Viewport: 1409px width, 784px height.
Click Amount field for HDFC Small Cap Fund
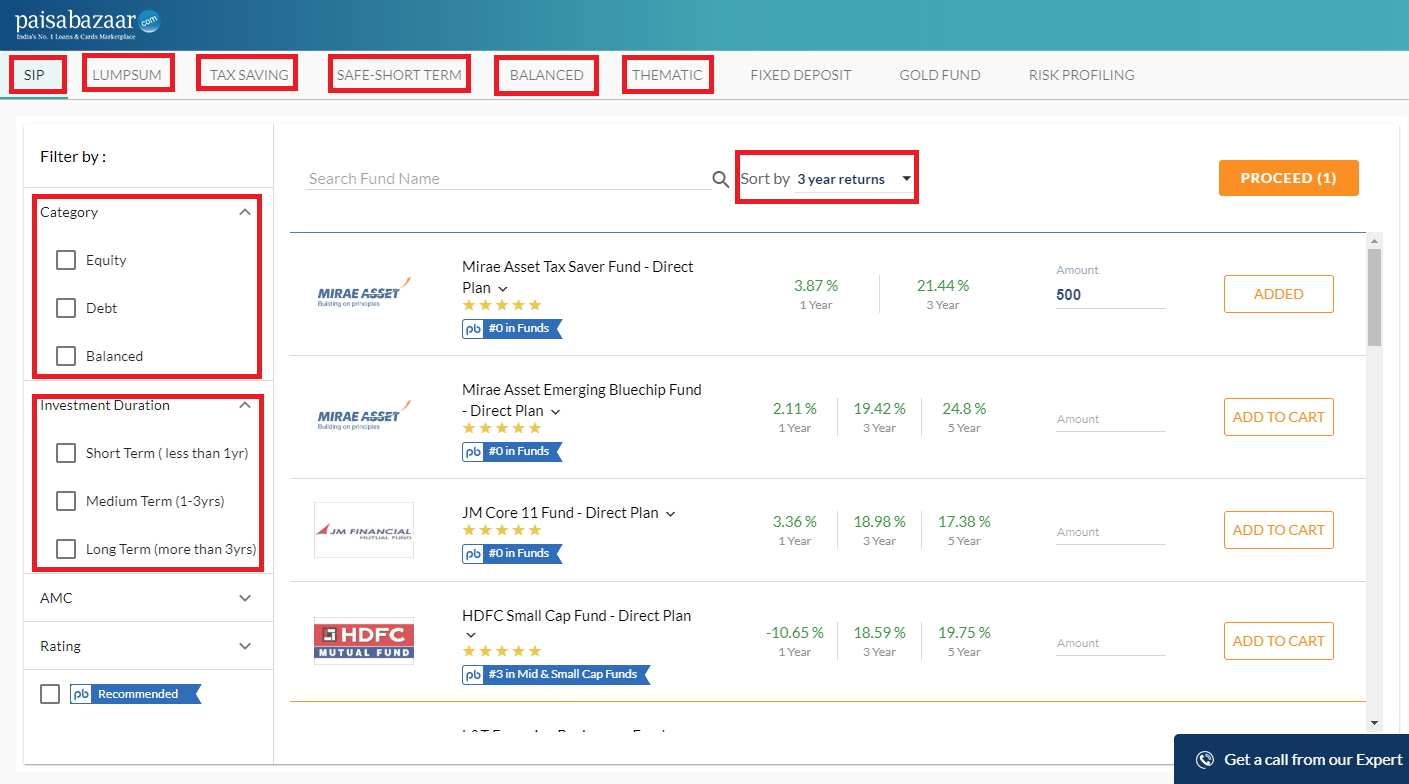point(1111,643)
